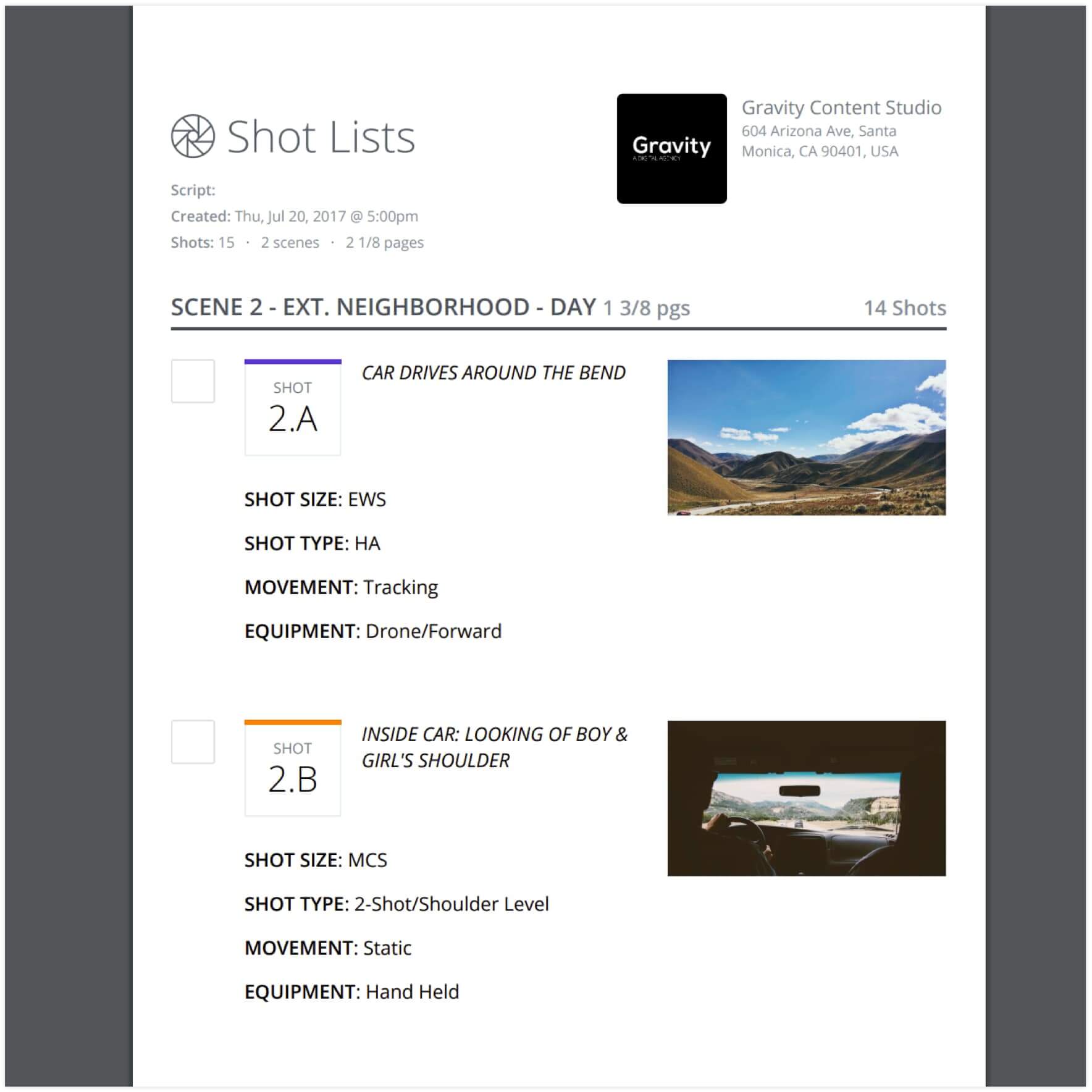Open the car interior thumbnail
Viewport: 1092px width, 1092px height.
pyautogui.click(x=806, y=798)
